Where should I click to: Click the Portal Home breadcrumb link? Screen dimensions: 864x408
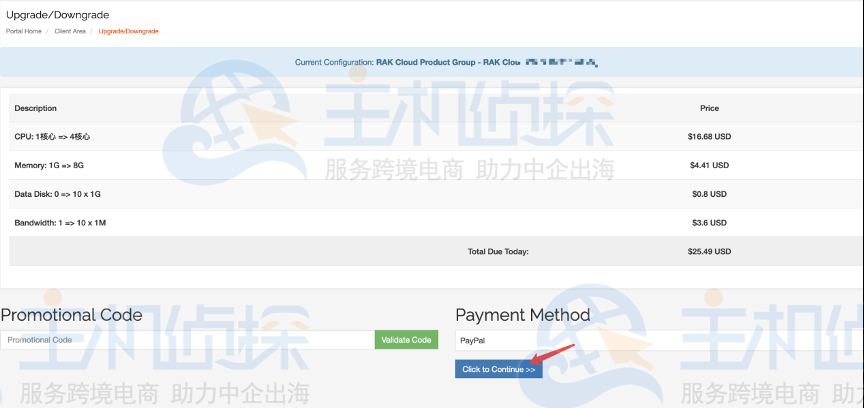[x=24, y=31]
